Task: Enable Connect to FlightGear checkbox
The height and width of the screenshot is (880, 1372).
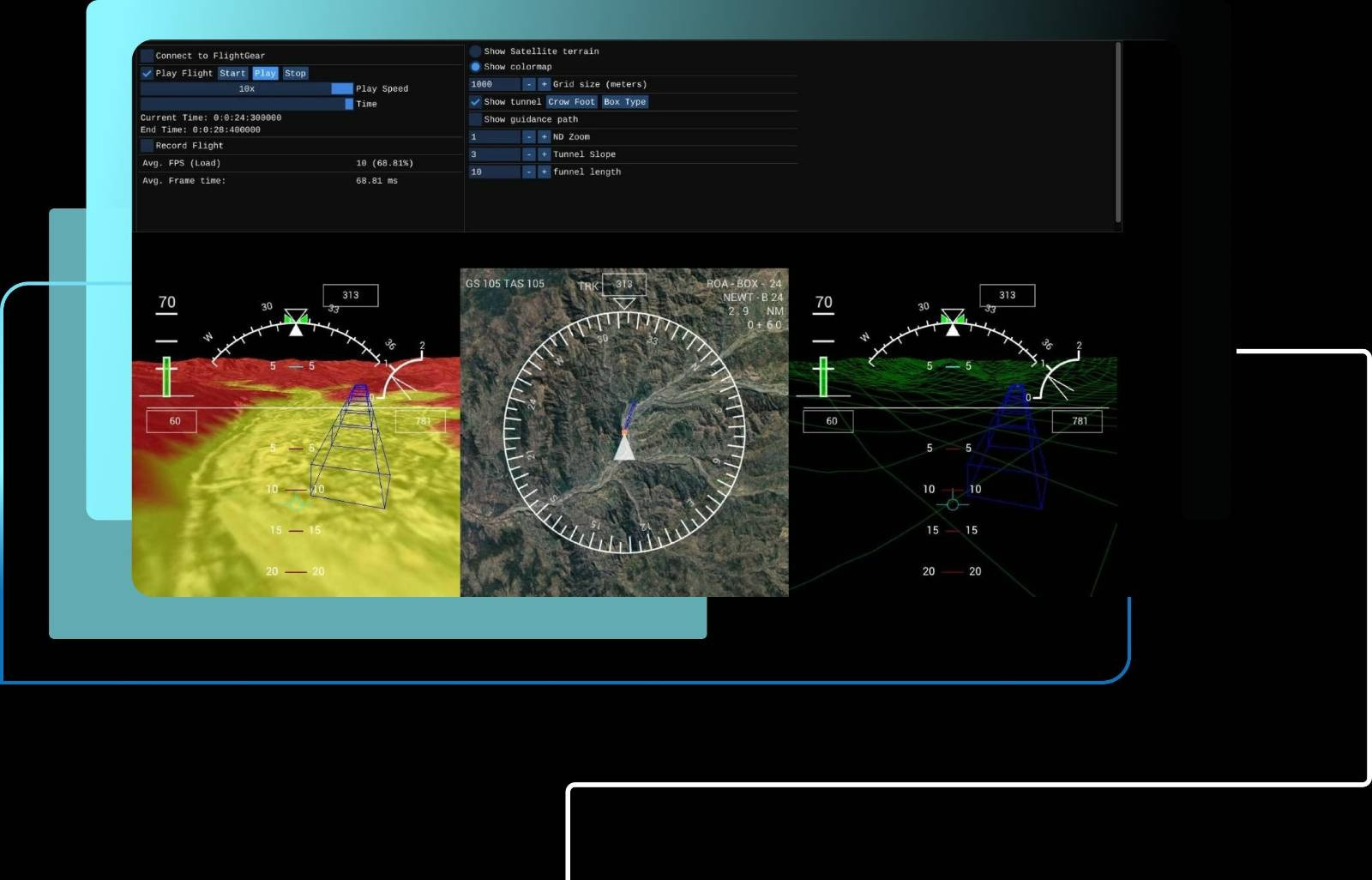Action: (x=147, y=56)
